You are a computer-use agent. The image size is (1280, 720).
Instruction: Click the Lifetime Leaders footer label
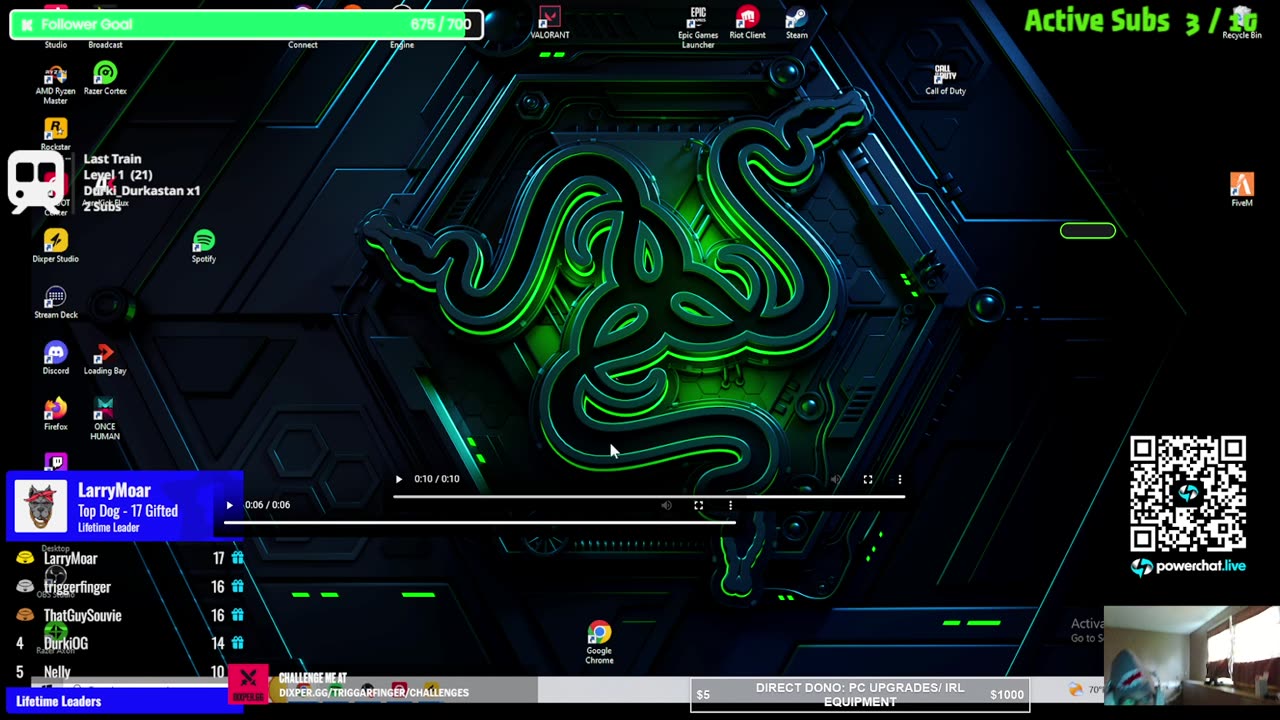click(x=59, y=701)
